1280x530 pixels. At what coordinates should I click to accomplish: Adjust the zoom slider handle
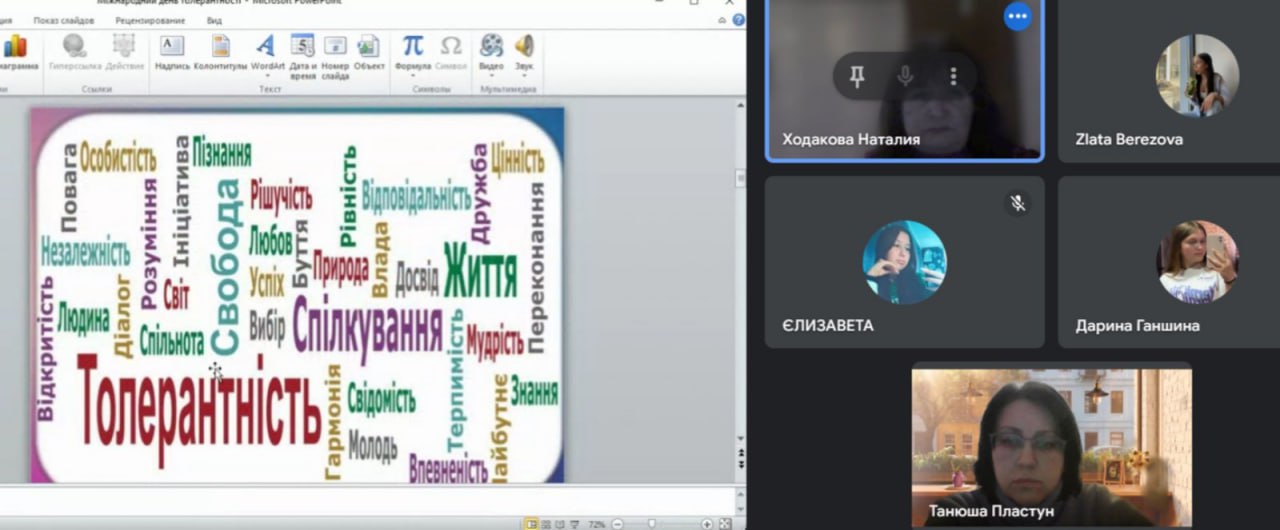tap(652, 523)
